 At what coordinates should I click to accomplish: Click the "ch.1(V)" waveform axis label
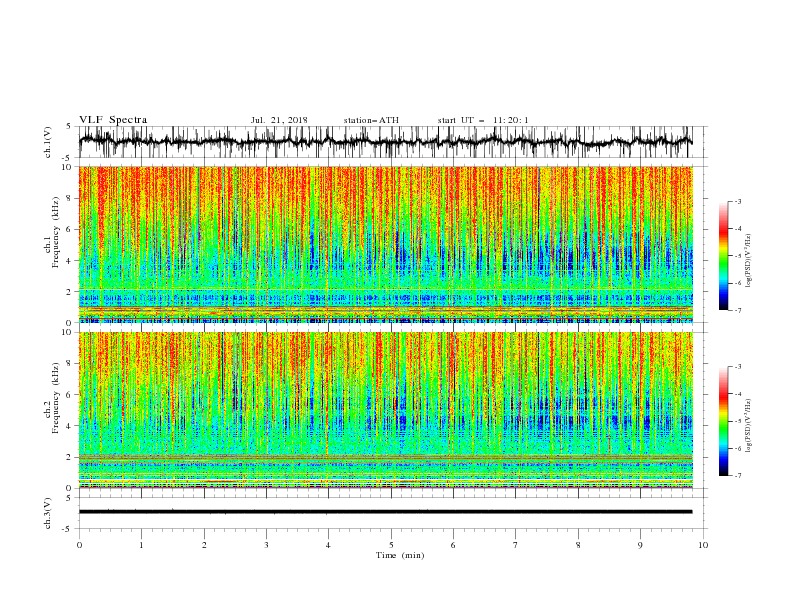[x=48, y=142]
